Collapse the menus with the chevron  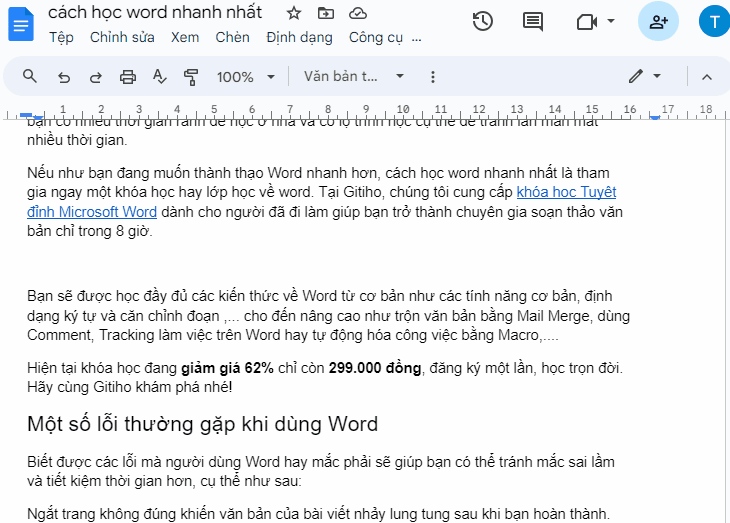click(x=707, y=77)
